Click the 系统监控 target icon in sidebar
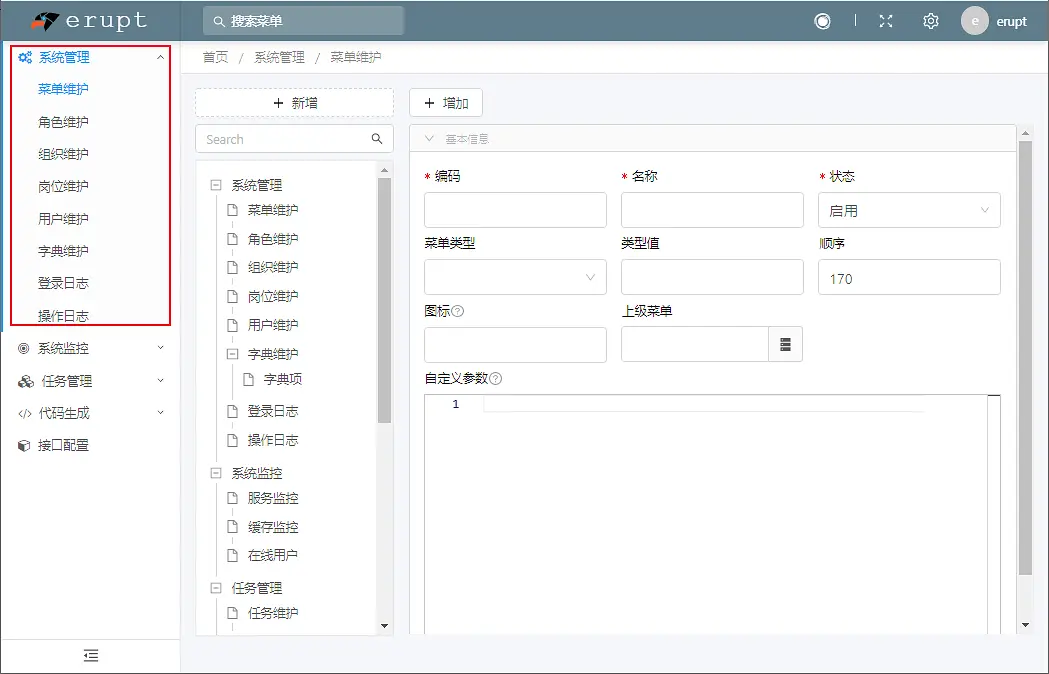 point(22,348)
